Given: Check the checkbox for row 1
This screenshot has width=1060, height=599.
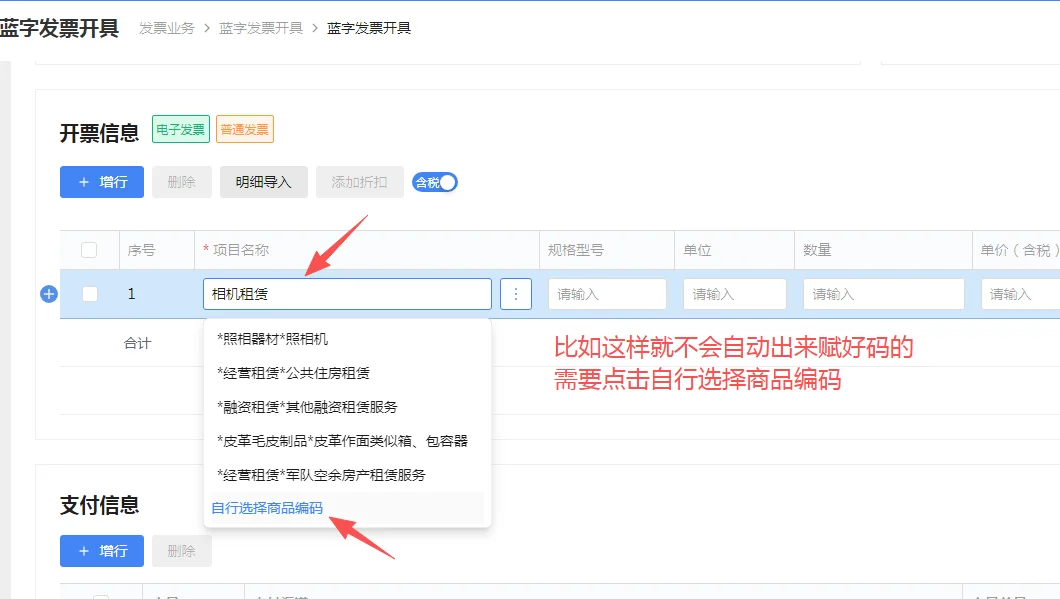Looking at the screenshot, I should pos(87,293).
